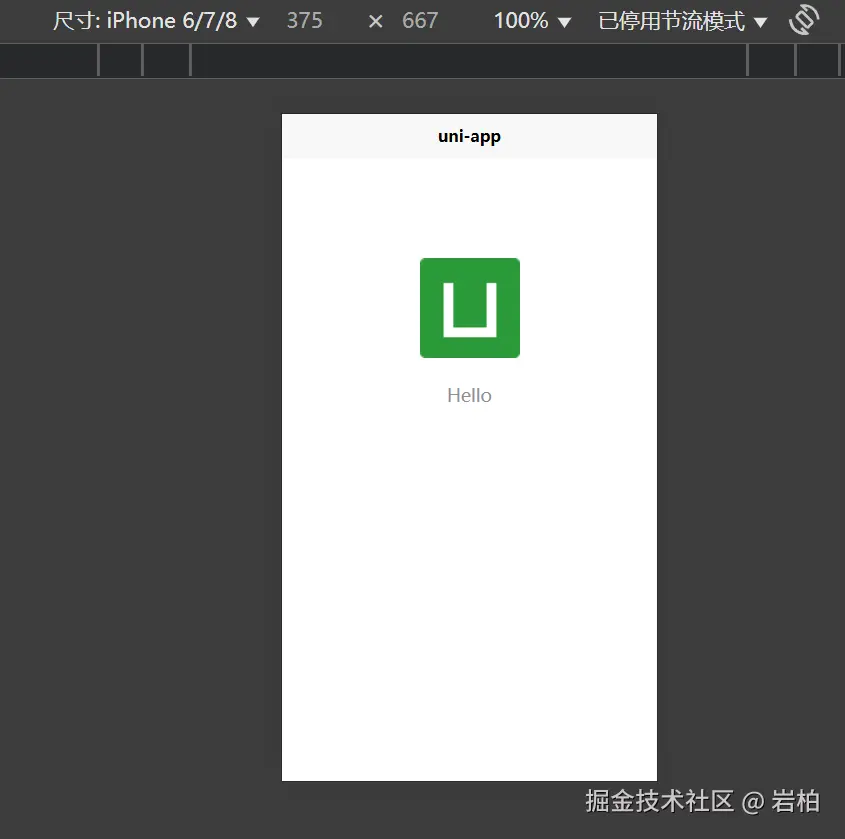Click the × dimension swap symbol
Screen dimensions: 845x839
tap(374, 20)
